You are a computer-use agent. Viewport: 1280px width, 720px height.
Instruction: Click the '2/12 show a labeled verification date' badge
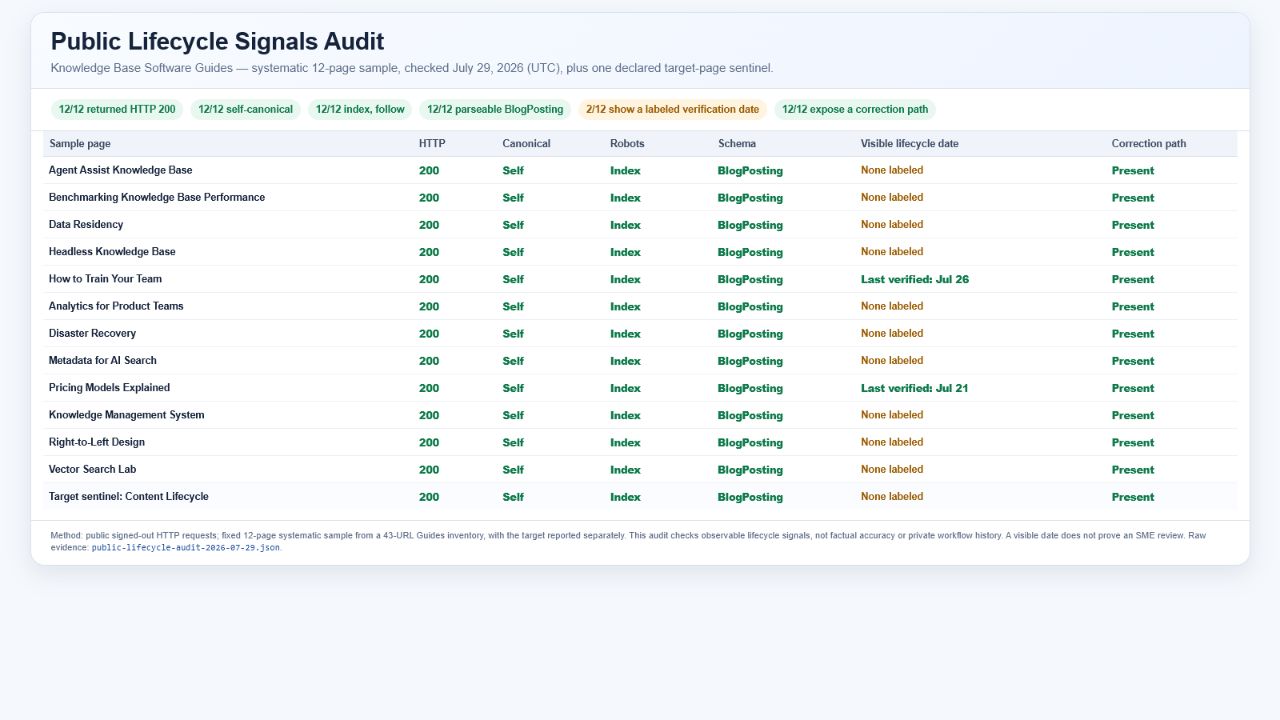pos(673,110)
